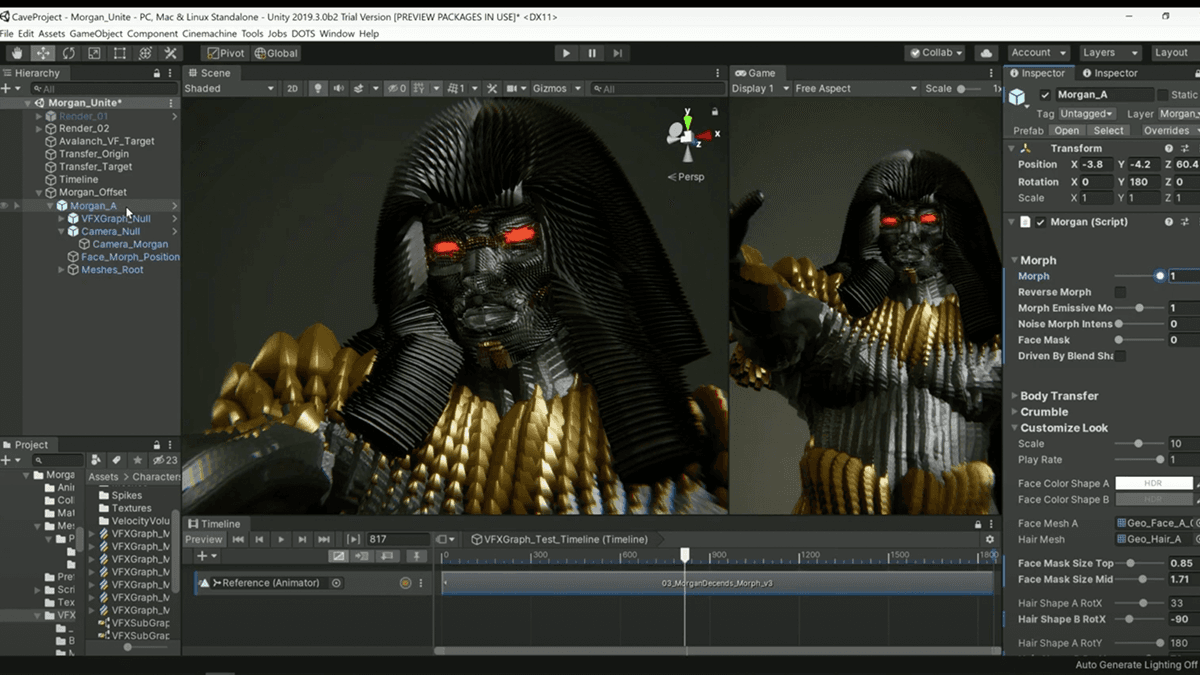The height and width of the screenshot is (675, 1200).
Task: Toggle Driven By Blend Shape checkbox
Action: point(1120,356)
